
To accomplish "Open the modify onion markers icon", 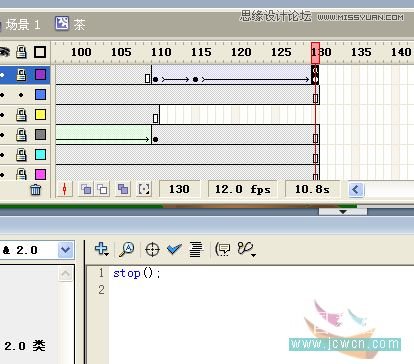I will [x=144, y=189].
